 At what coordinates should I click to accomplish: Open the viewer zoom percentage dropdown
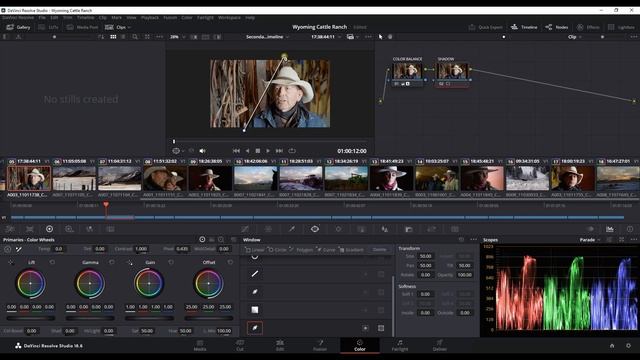[178, 37]
